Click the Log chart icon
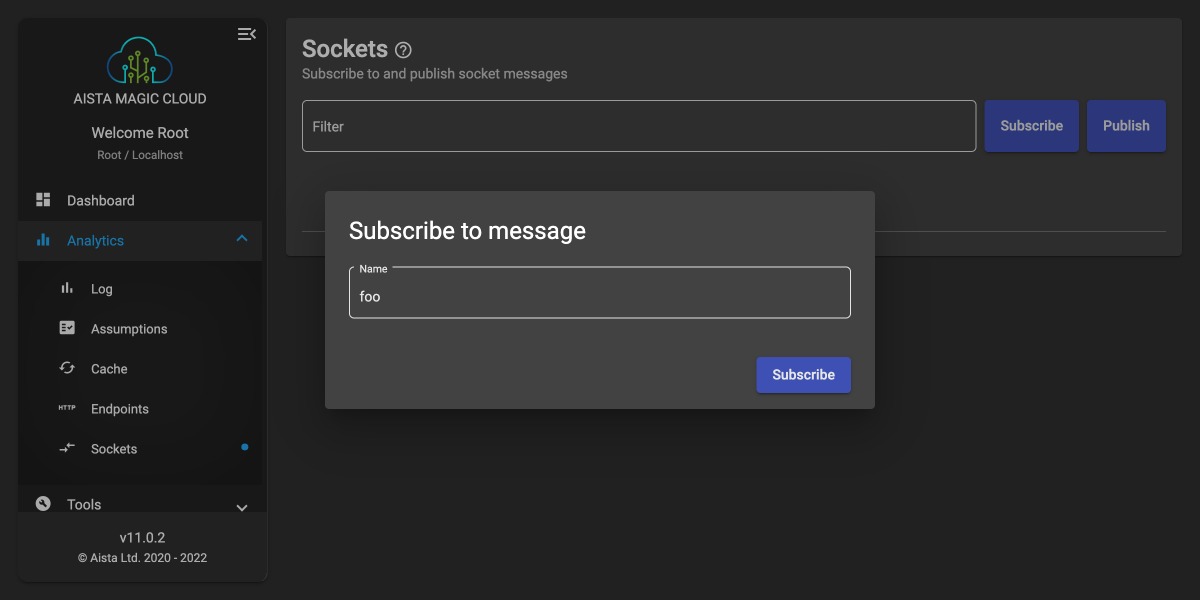1200x600 pixels. 67,288
